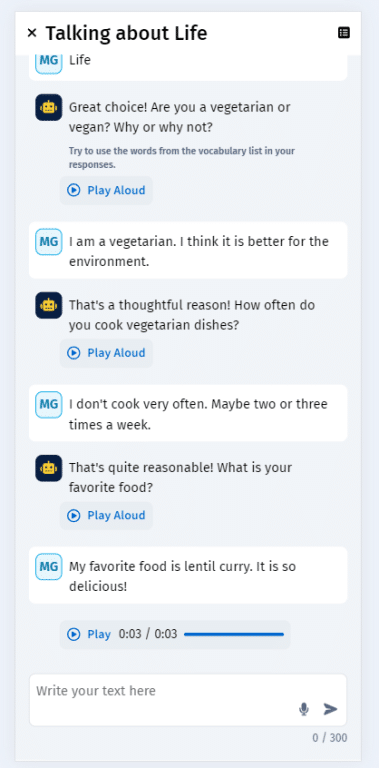The height and width of the screenshot is (768, 379).
Task: Click the audio progress bar of the recording
Action: click(234, 634)
